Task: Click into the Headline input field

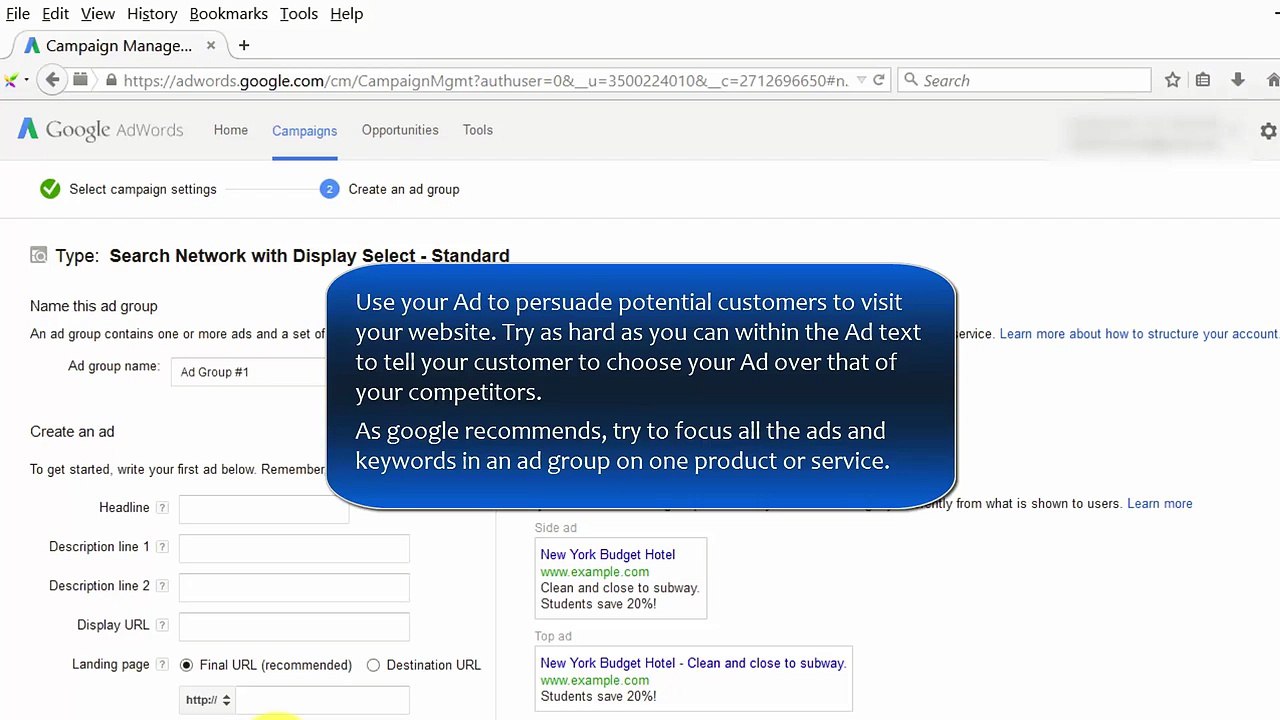Action: [264, 508]
